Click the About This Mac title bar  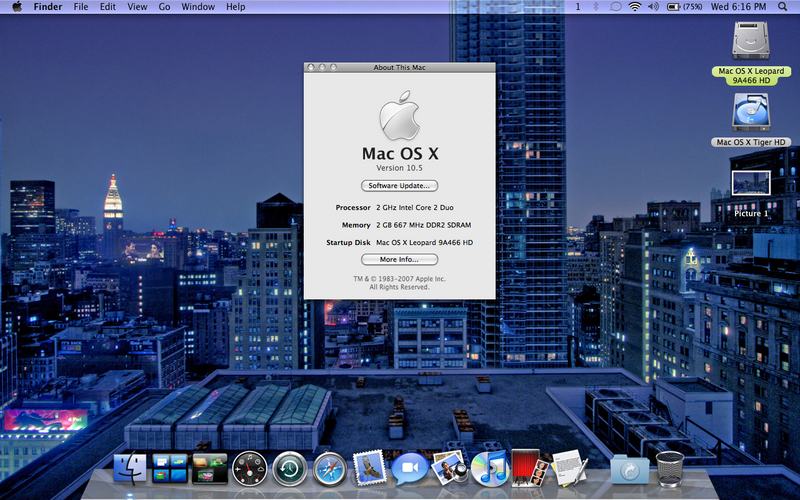(399, 67)
